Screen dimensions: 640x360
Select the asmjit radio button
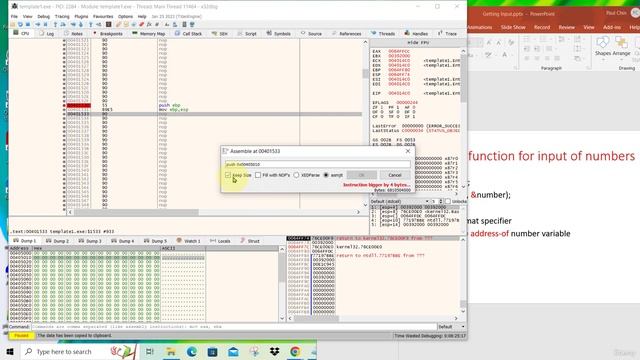(326, 175)
